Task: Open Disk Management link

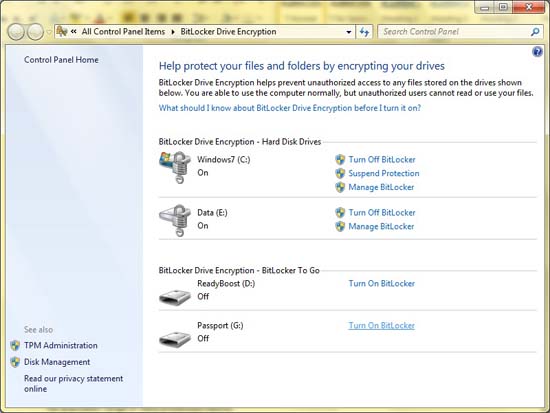Action: (x=57, y=362)
